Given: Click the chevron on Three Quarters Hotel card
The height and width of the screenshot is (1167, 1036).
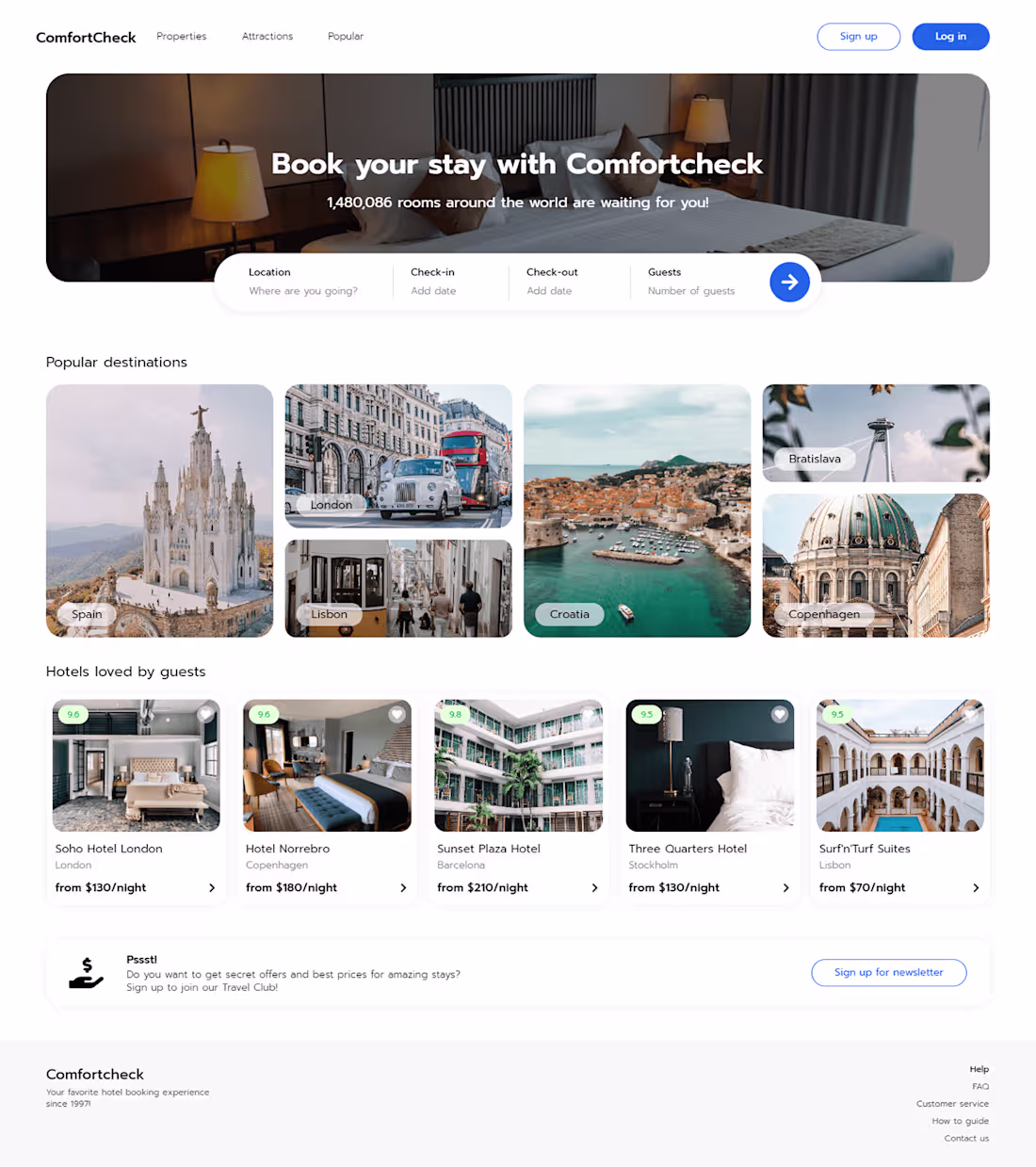Looking at the screenshot, I should (x=785, y=887).
